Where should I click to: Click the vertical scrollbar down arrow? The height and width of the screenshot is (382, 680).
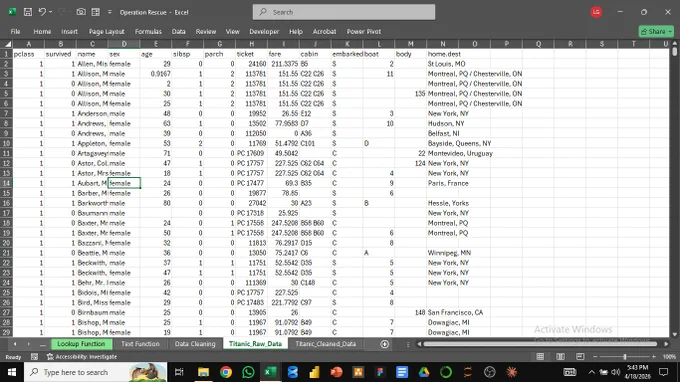674,334
